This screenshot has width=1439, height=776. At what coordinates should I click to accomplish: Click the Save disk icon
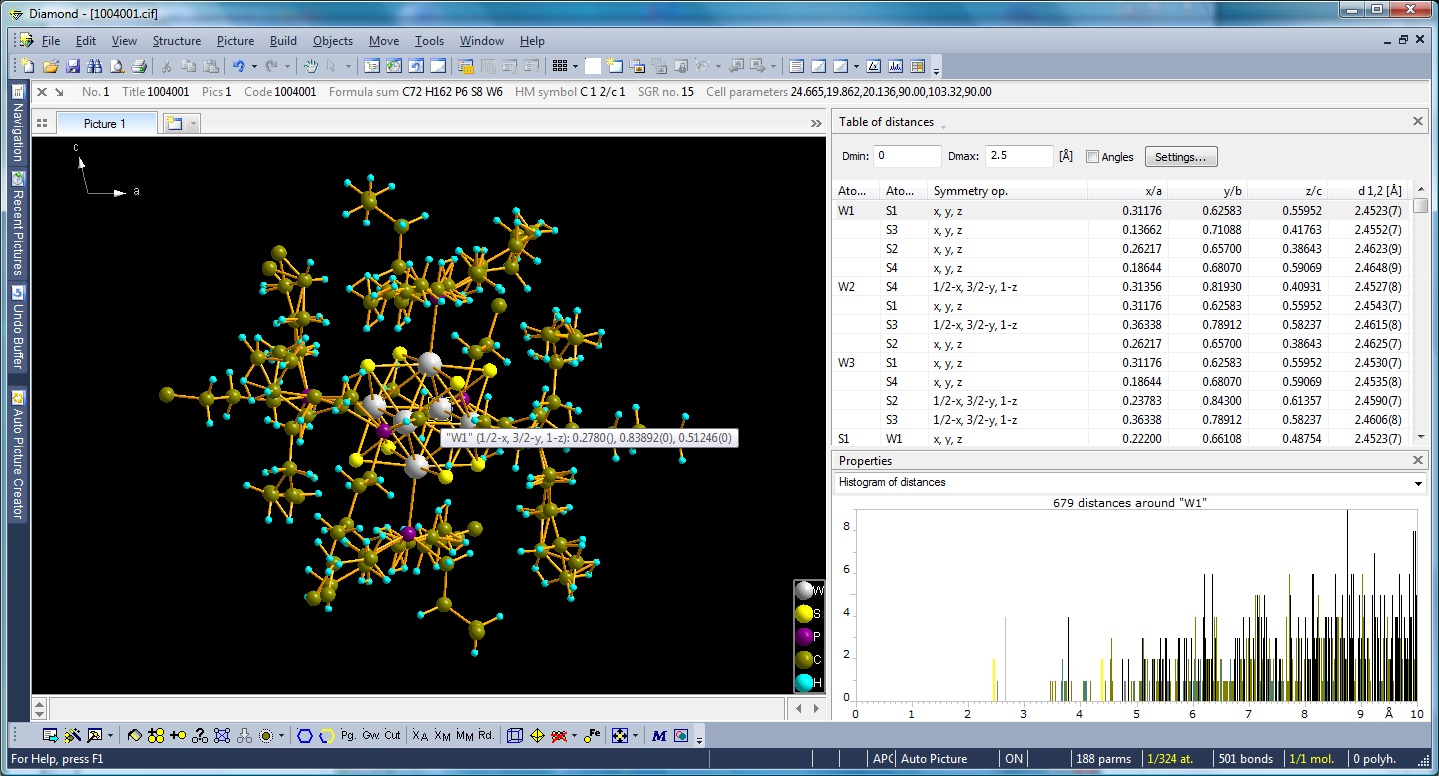pyautogui.click(x=72, y=66)
